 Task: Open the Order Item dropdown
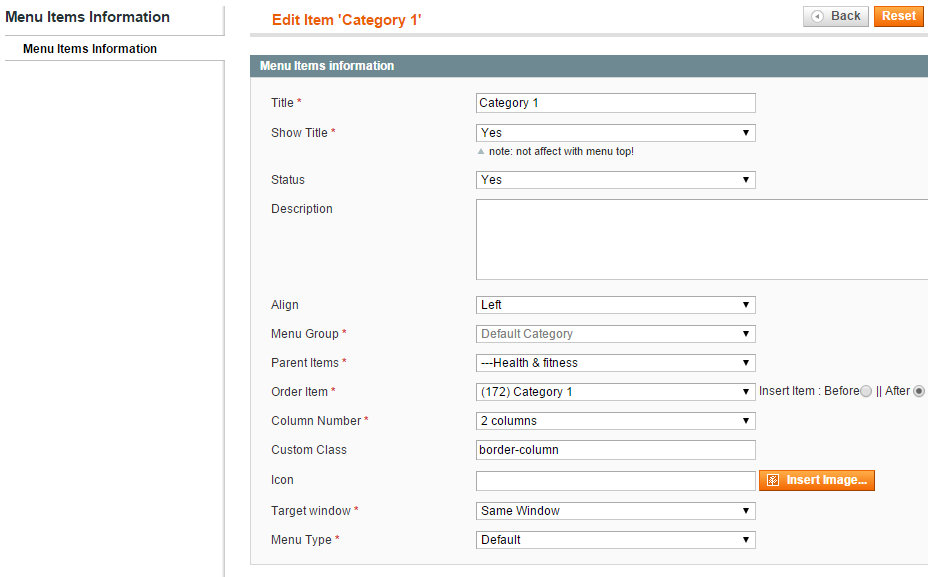[616, 392]
